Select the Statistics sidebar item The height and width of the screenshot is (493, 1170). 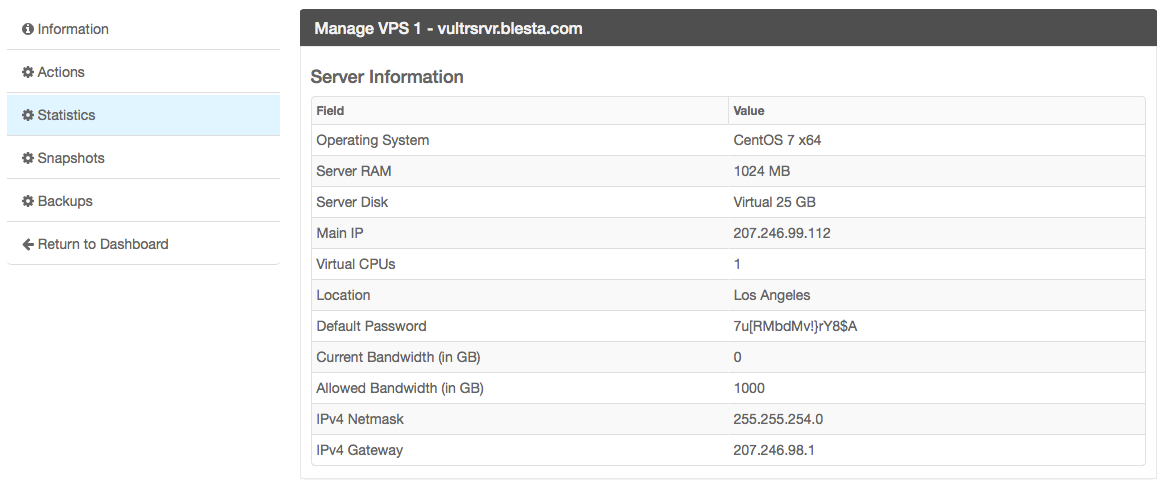tap(66, 116)
